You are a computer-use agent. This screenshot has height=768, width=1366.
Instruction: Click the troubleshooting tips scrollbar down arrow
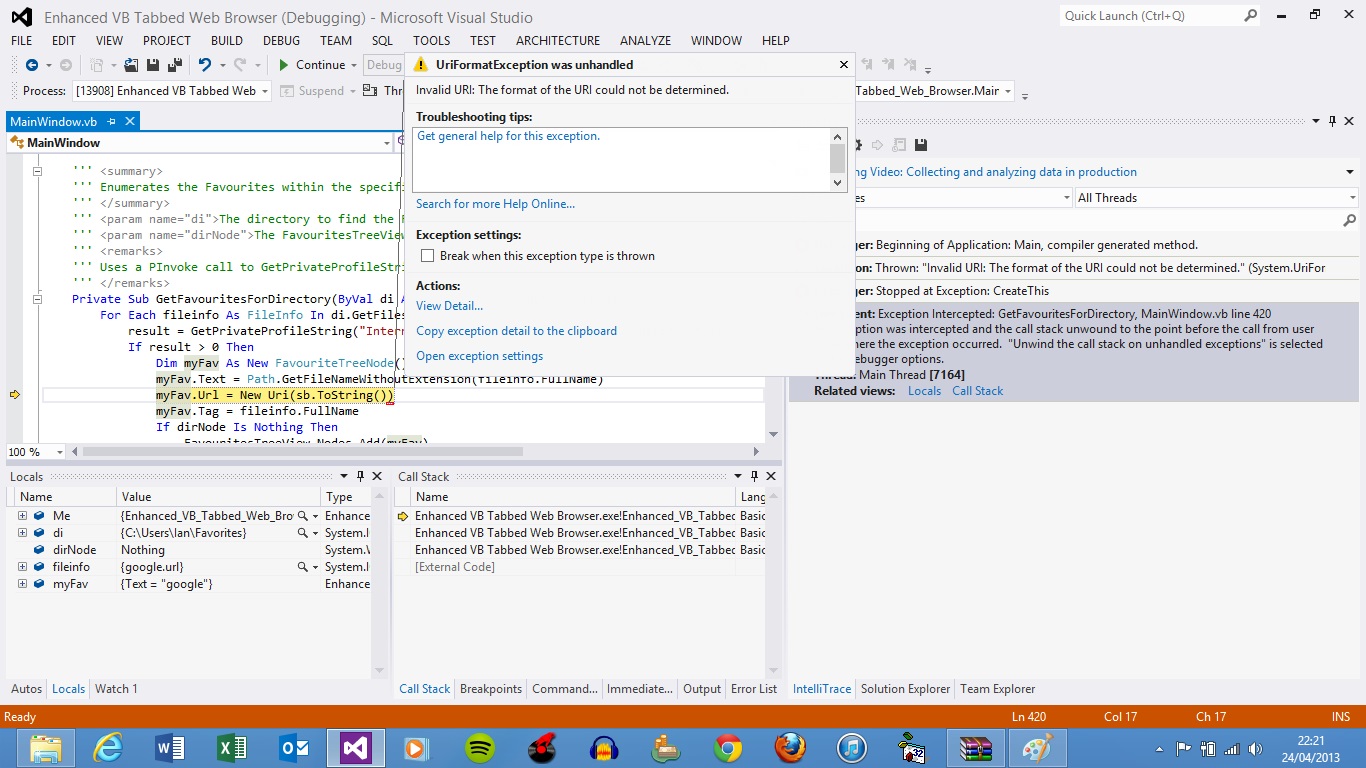pyautogui.click(x=838, y=182)
